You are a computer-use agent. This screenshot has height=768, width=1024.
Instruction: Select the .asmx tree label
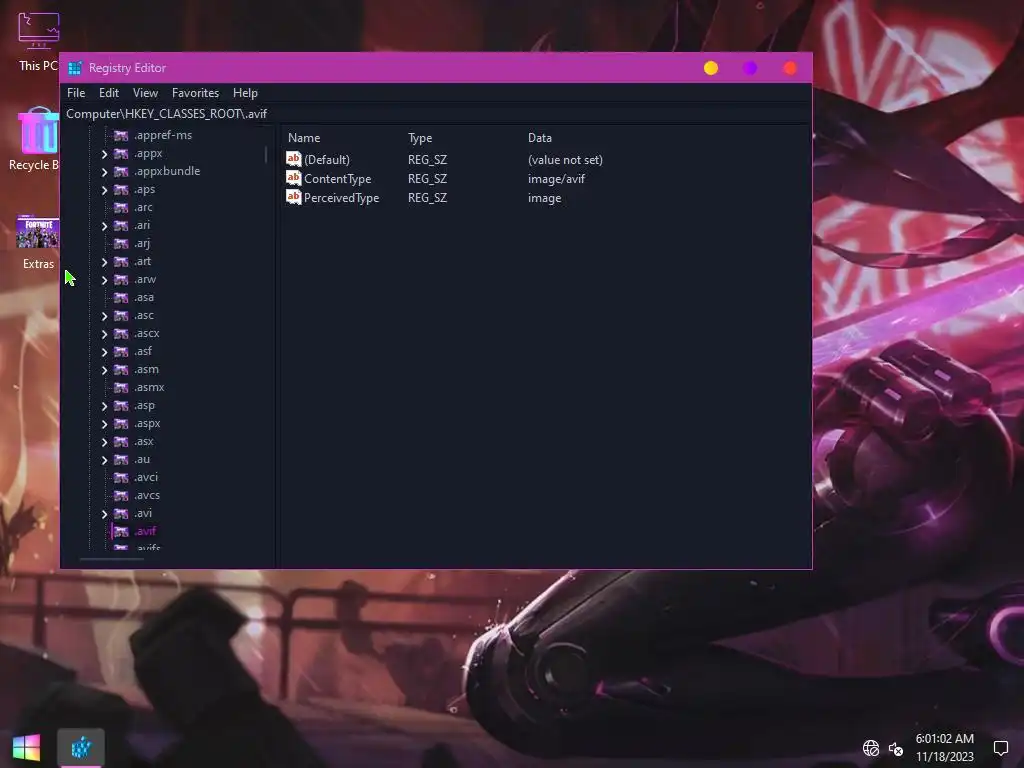point(150,387)
